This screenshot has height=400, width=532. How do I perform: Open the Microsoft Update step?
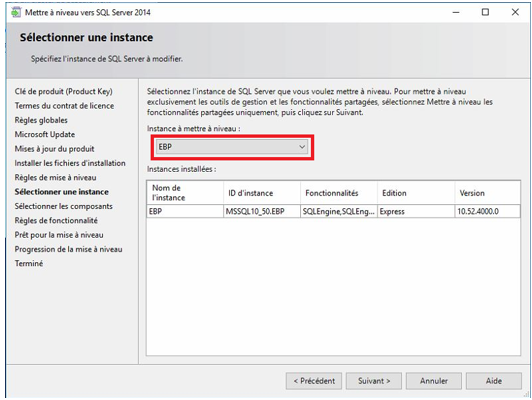(x=44, y=134)
